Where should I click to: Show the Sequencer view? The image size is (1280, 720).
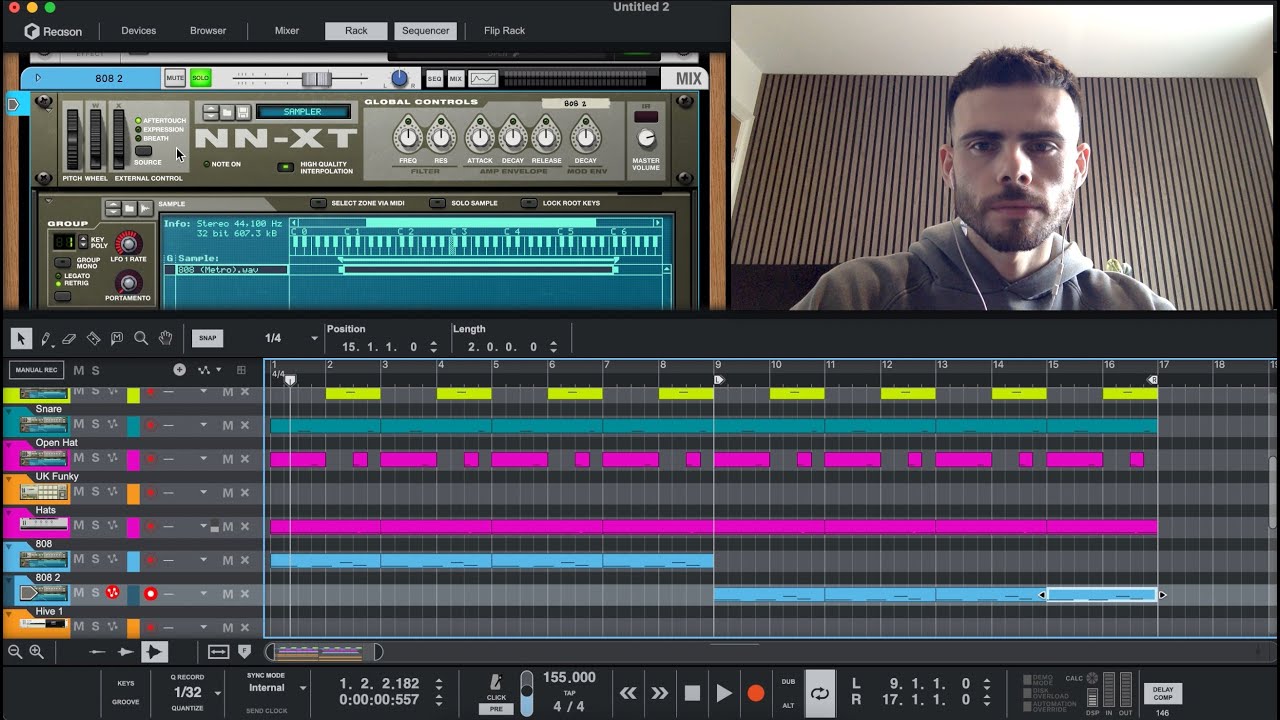[x=426, y=30]
